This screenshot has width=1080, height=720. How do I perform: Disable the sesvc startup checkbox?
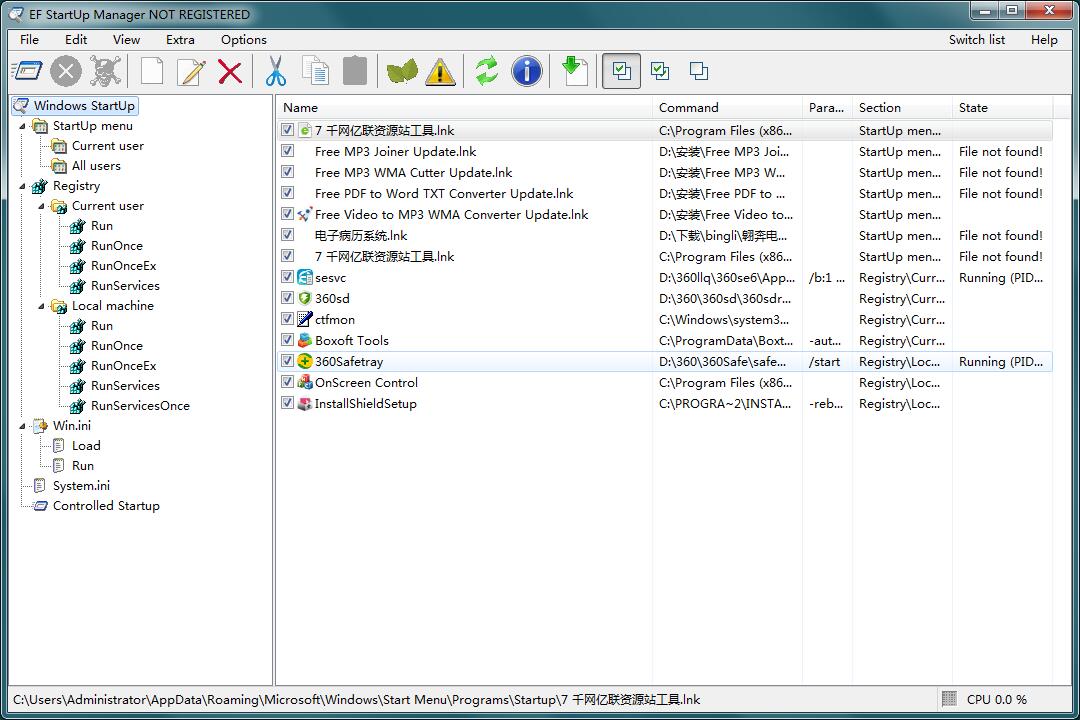288,277
